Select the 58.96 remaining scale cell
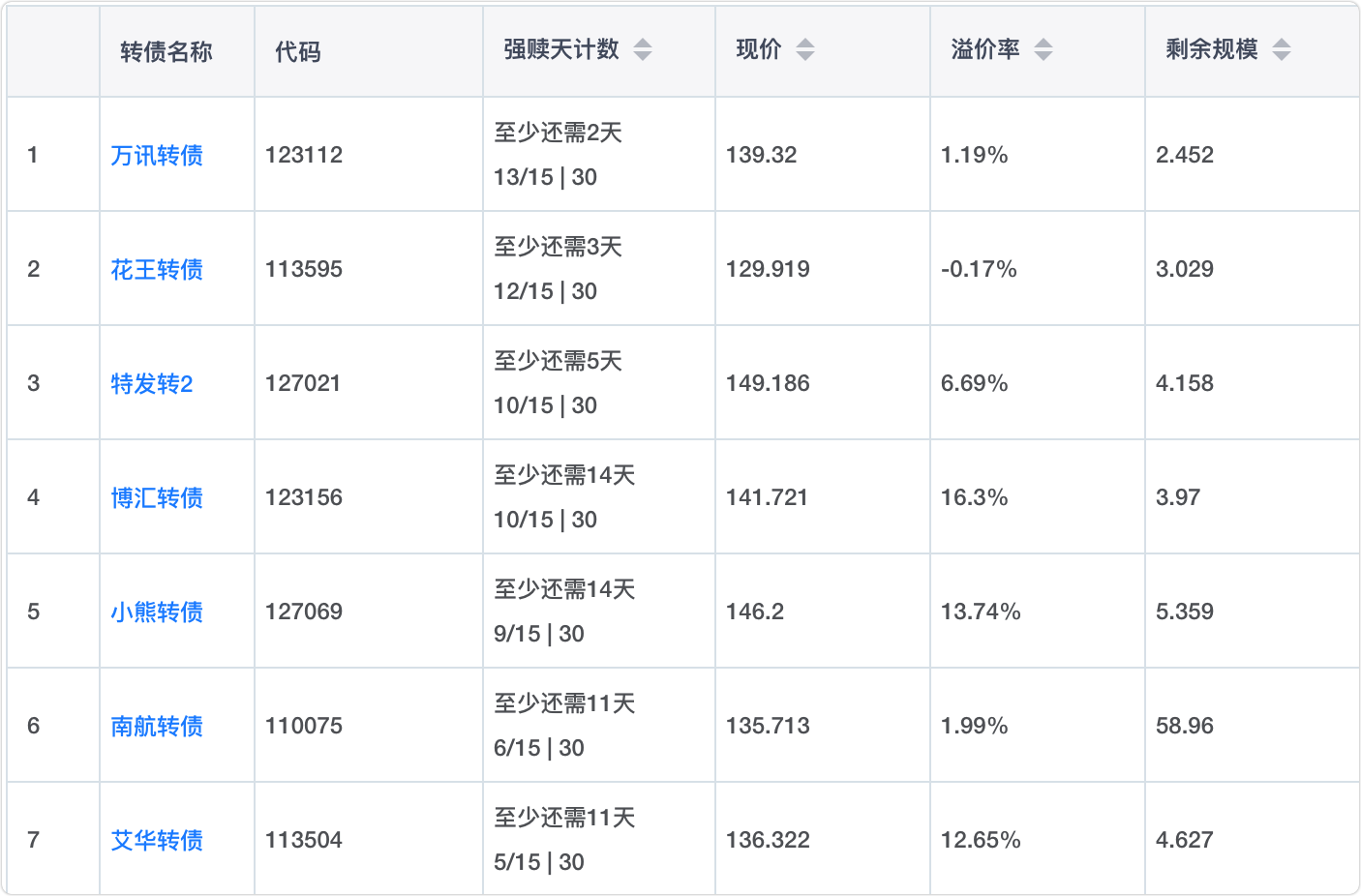The width and height of the screenshot is (1361, 896). (x=1185, y=726)
